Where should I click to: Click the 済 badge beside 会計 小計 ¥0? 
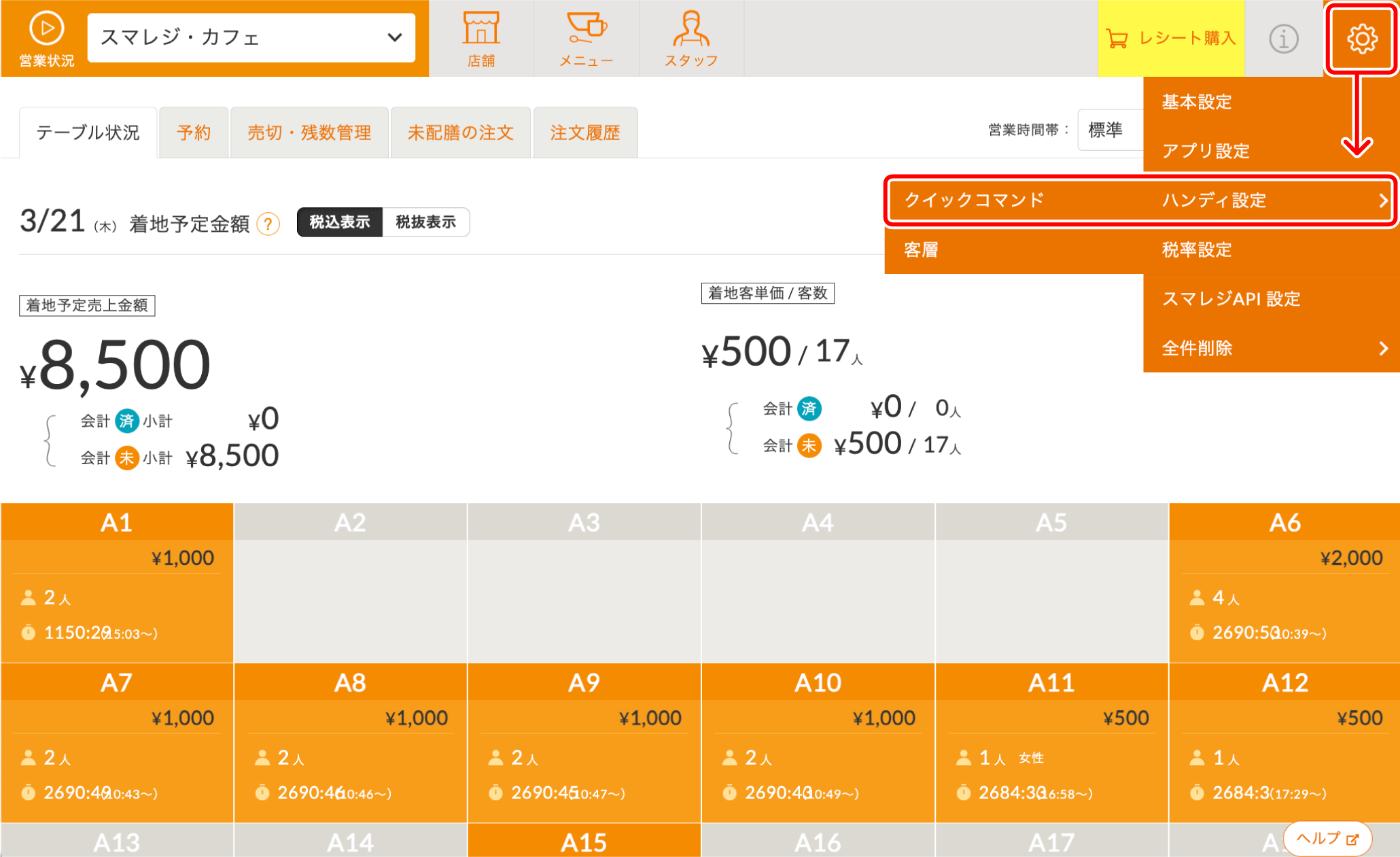(x=126, y=421)
